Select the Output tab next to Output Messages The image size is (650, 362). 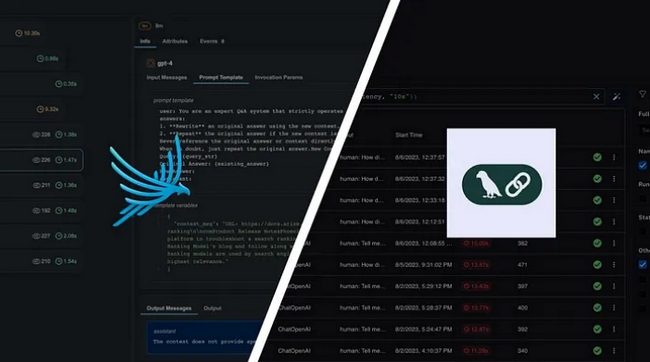click(212, 308)
